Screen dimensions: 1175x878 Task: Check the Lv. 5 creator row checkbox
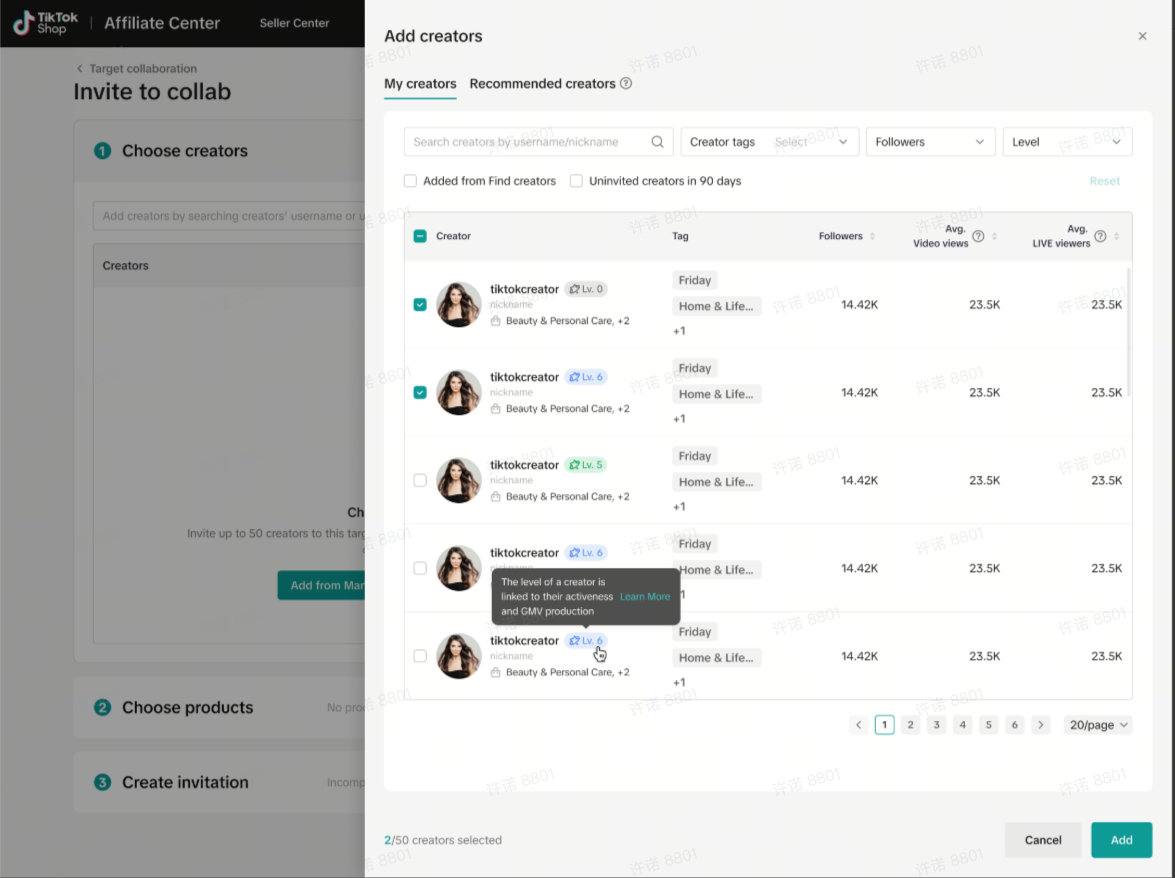tap(420, 480)
